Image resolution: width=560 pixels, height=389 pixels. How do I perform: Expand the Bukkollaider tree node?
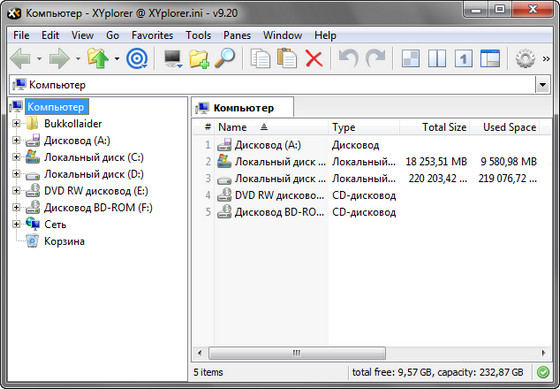pyautogui.click(x=16, y=123)
